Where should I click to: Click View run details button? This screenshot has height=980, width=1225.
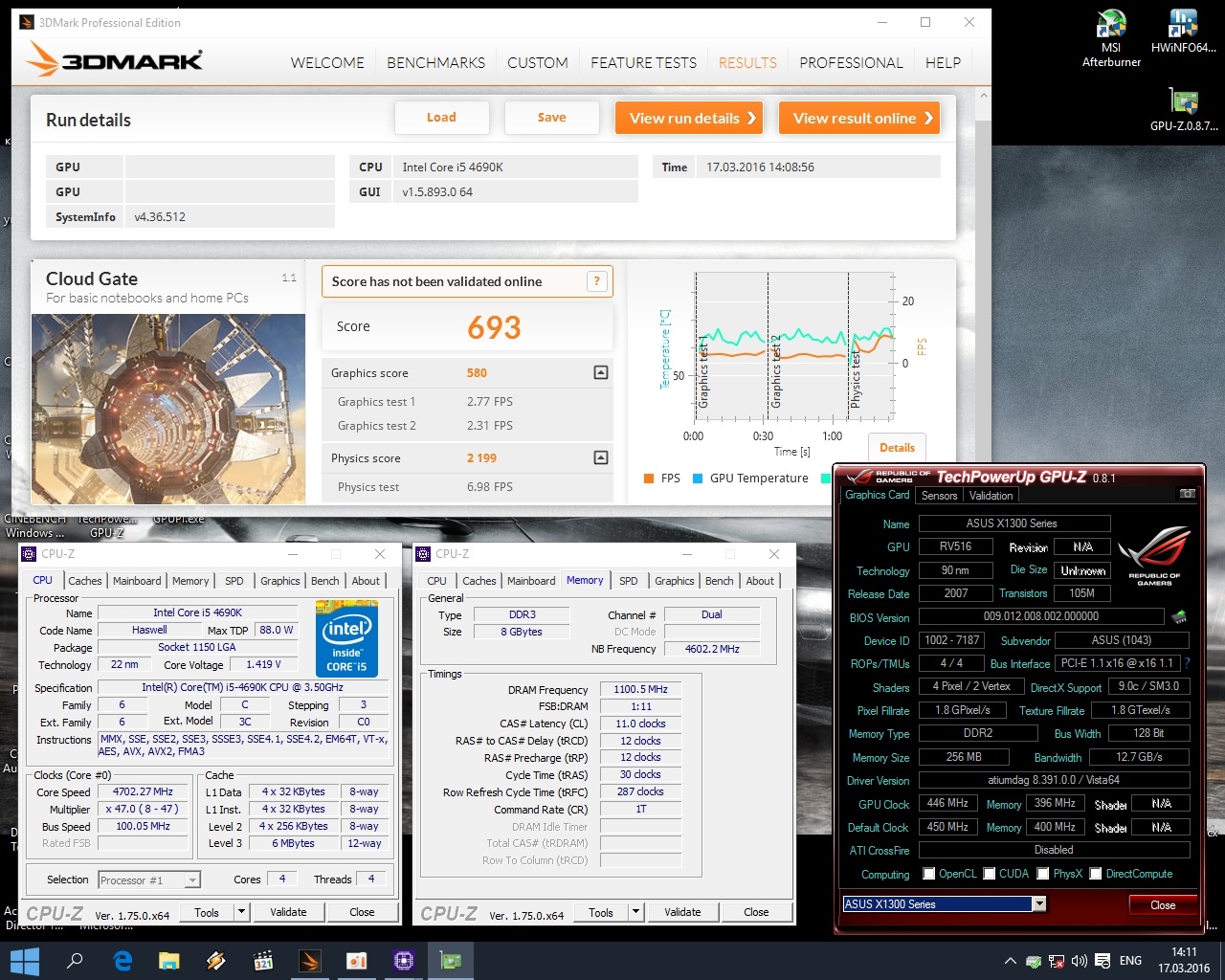[x=689, y=118]
